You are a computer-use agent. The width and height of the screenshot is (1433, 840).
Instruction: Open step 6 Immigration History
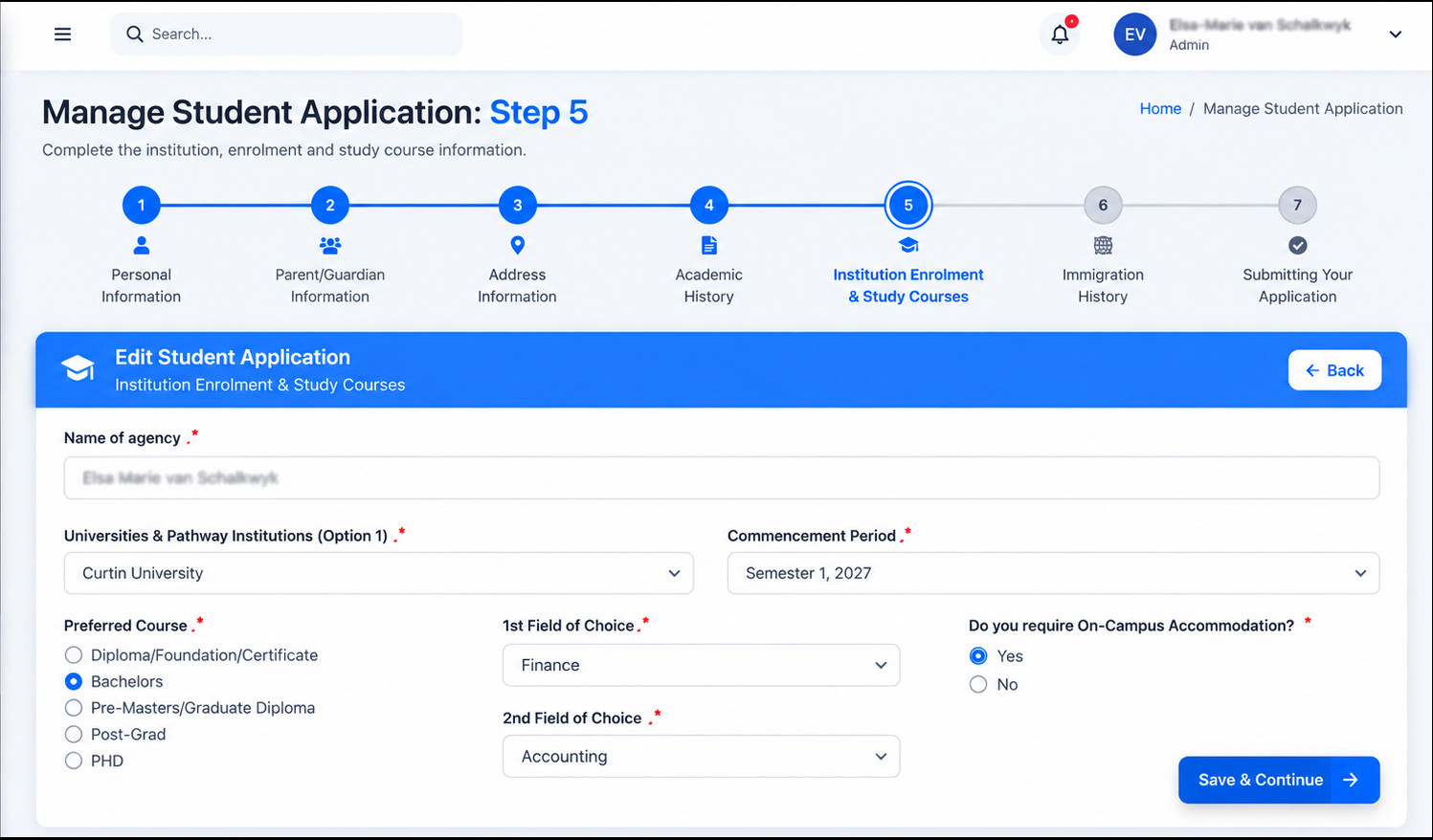click(x=1103, y=205)
